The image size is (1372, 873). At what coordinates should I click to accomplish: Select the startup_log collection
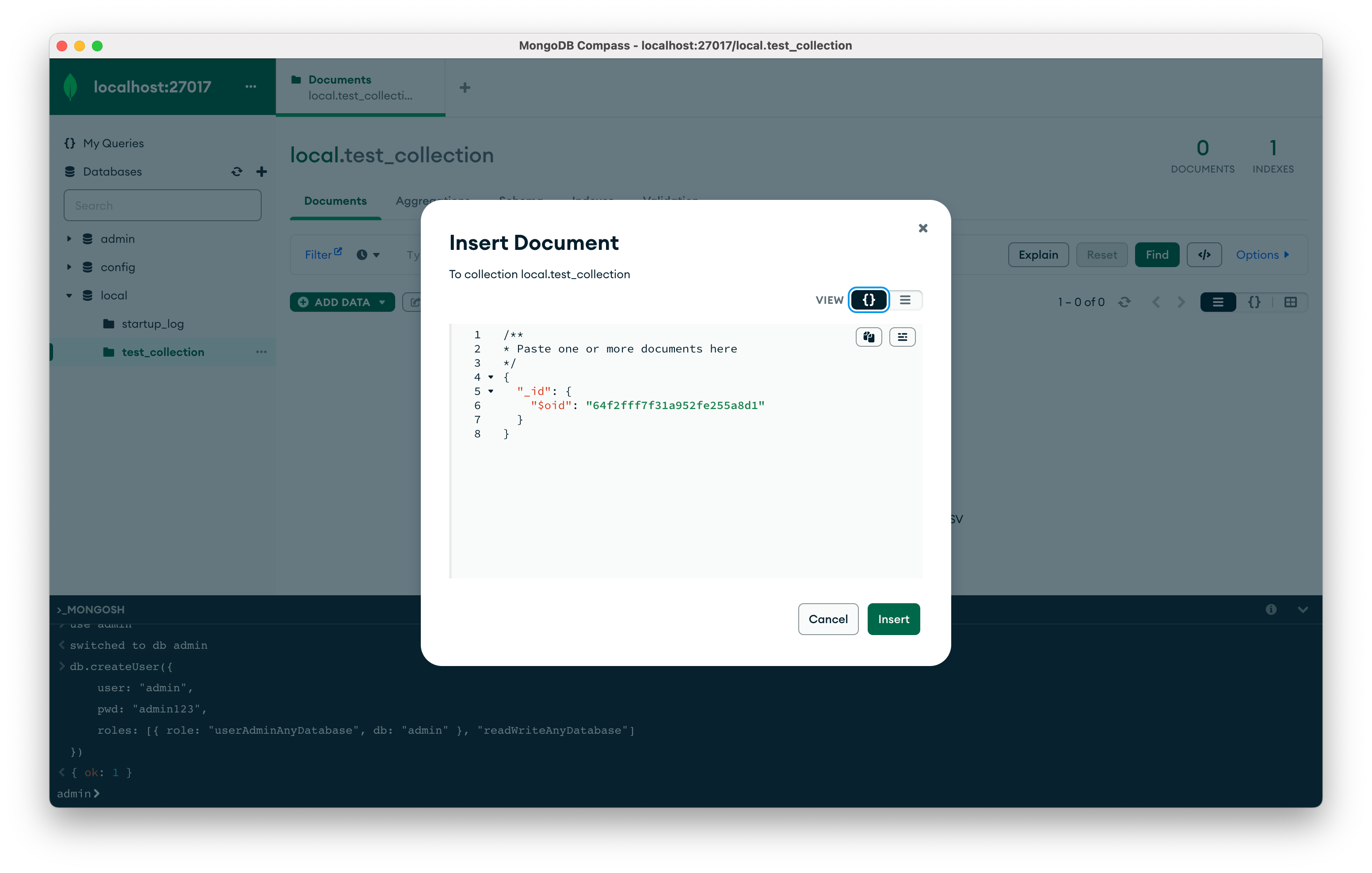[x=152, y=324]
